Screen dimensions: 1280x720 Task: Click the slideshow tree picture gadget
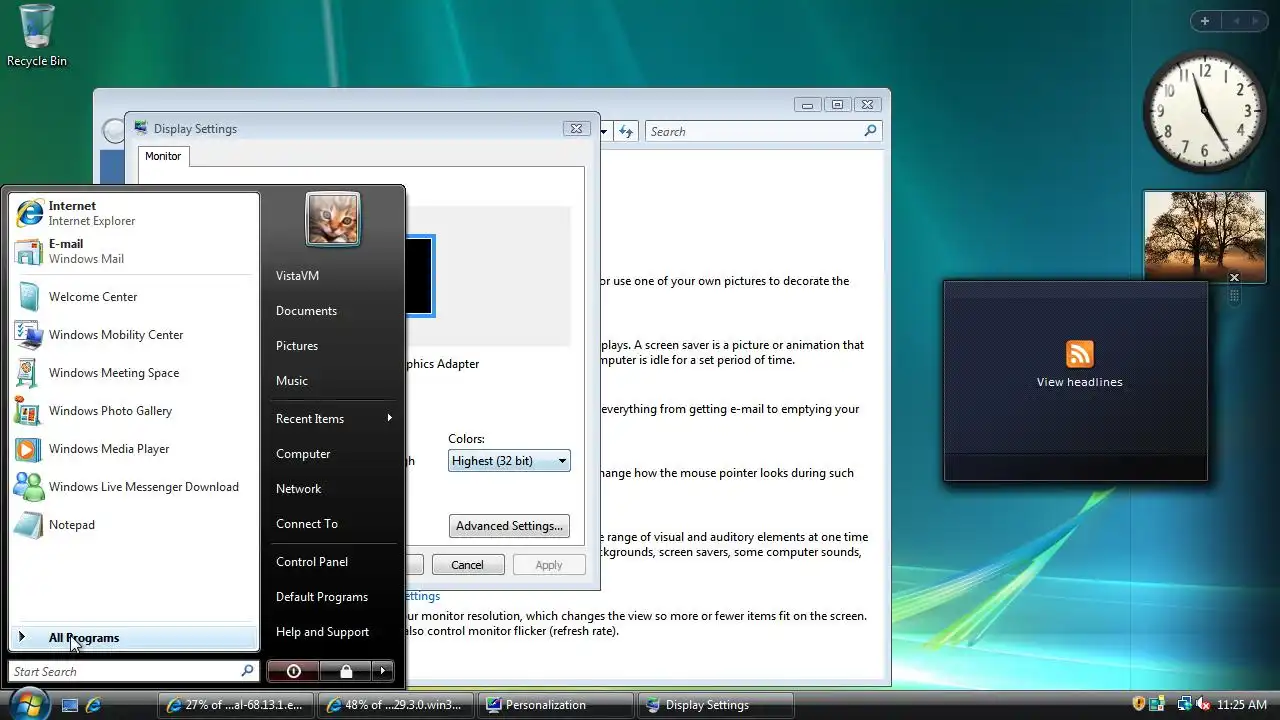(1204, 237)
